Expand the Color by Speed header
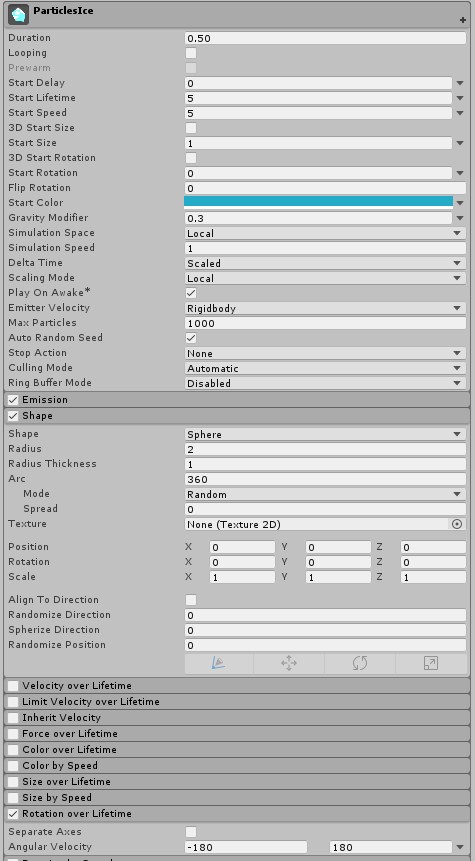This screenshot has height=861, width=475. pos(237,765)
